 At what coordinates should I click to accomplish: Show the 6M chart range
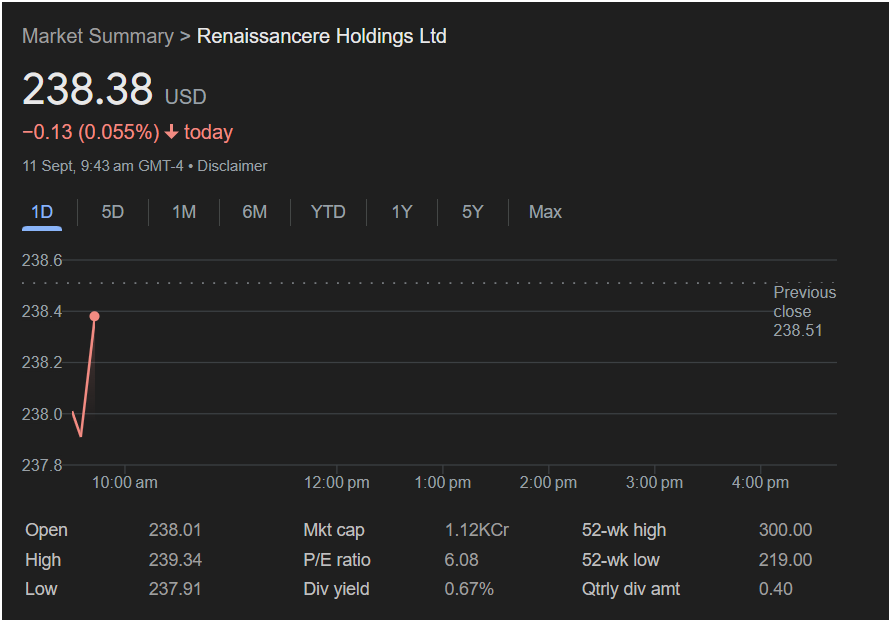coord(255,212)
